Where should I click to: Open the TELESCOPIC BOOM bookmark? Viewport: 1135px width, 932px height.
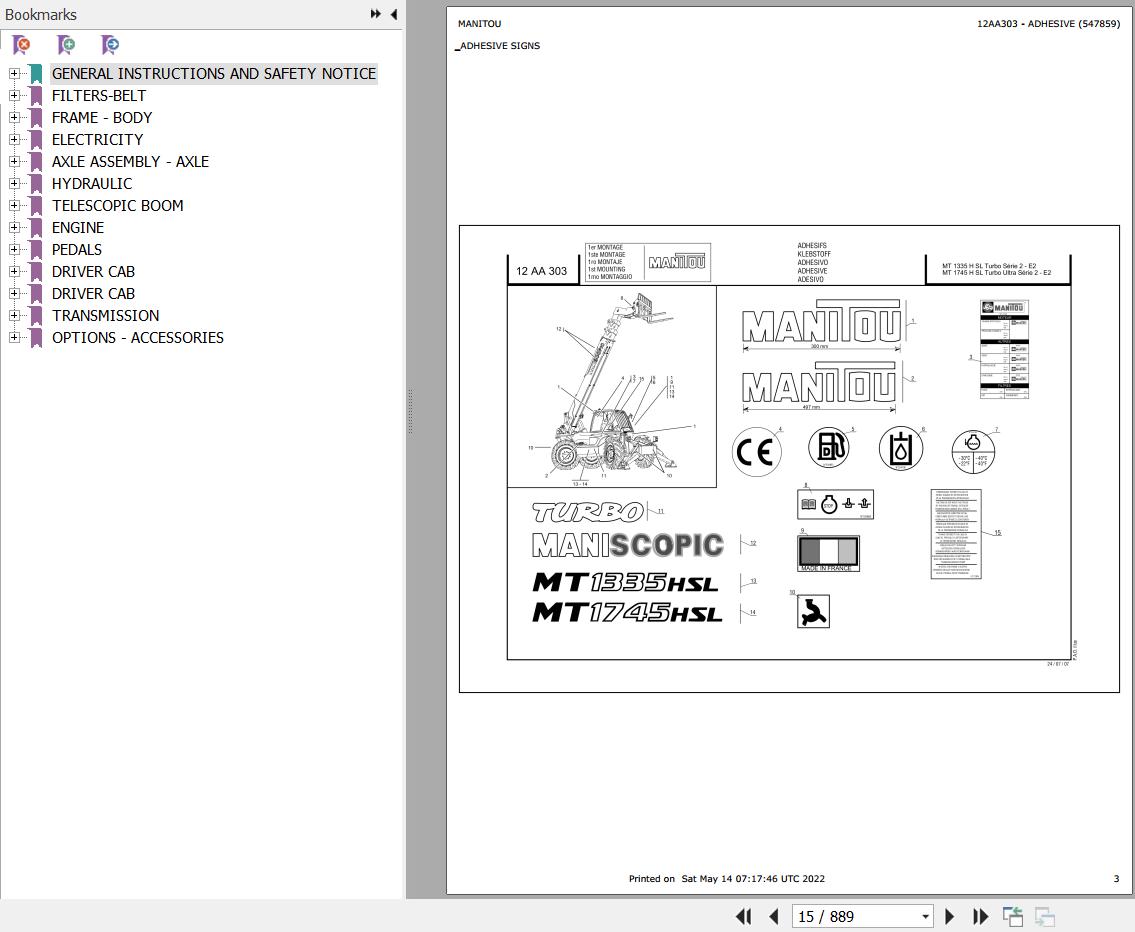117,206
